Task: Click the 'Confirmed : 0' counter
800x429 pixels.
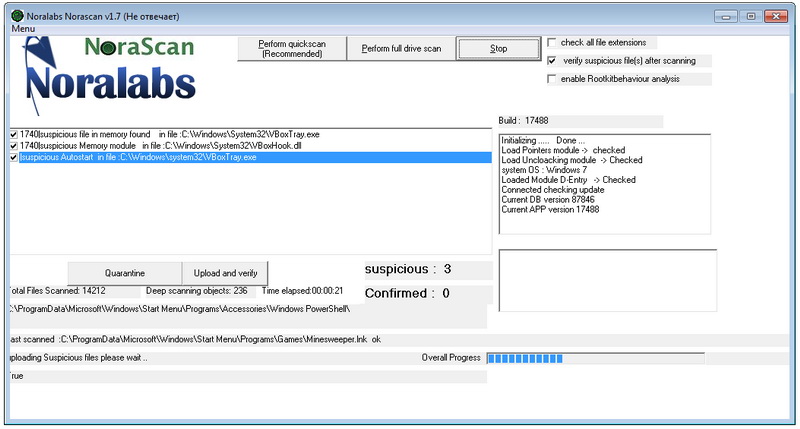Action: click(x=407, y=293)
